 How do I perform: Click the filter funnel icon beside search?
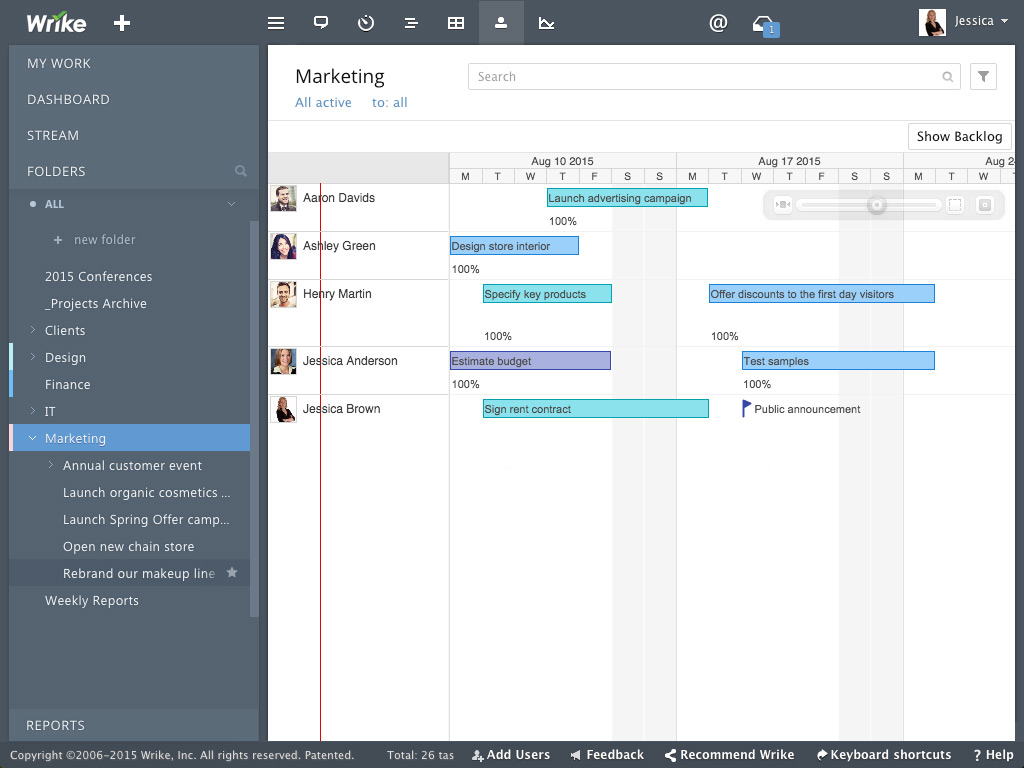pos(983,76)
